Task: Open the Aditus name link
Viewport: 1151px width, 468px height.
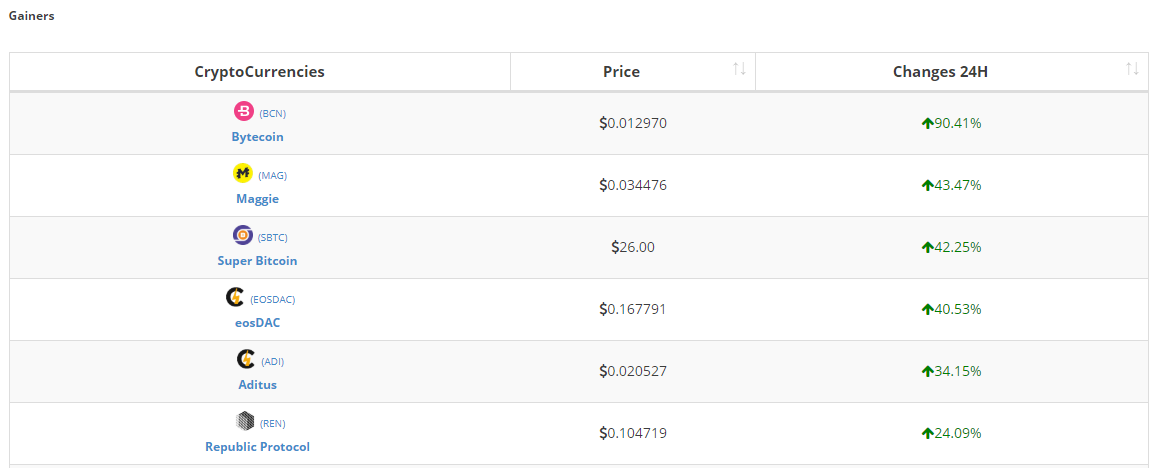Action: [x=257, y=385]
